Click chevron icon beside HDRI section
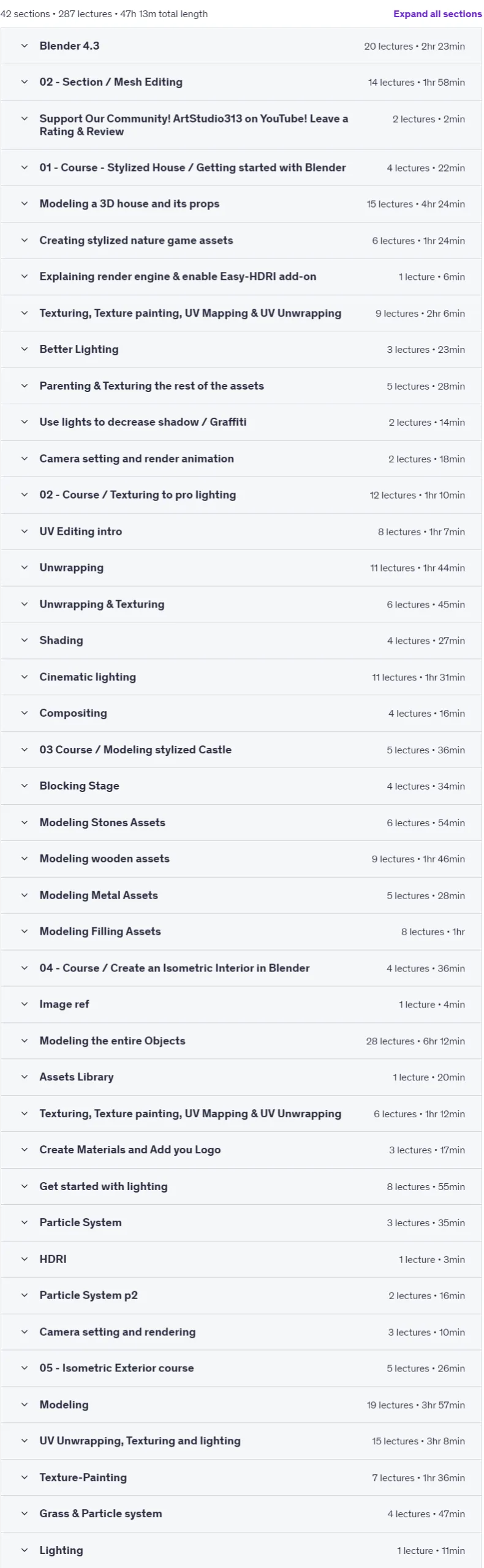This screenshot has width=484, height=1568. [25, 1259]
